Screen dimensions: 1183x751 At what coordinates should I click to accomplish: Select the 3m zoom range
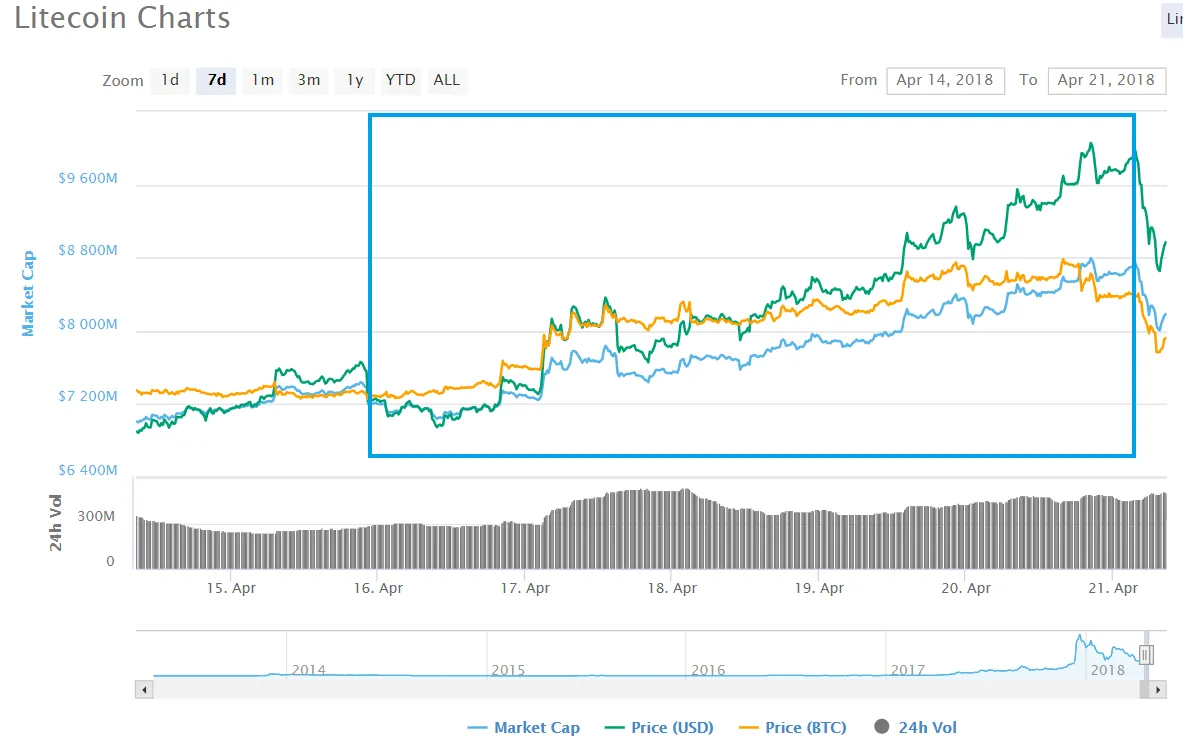(x=309, y=80)
